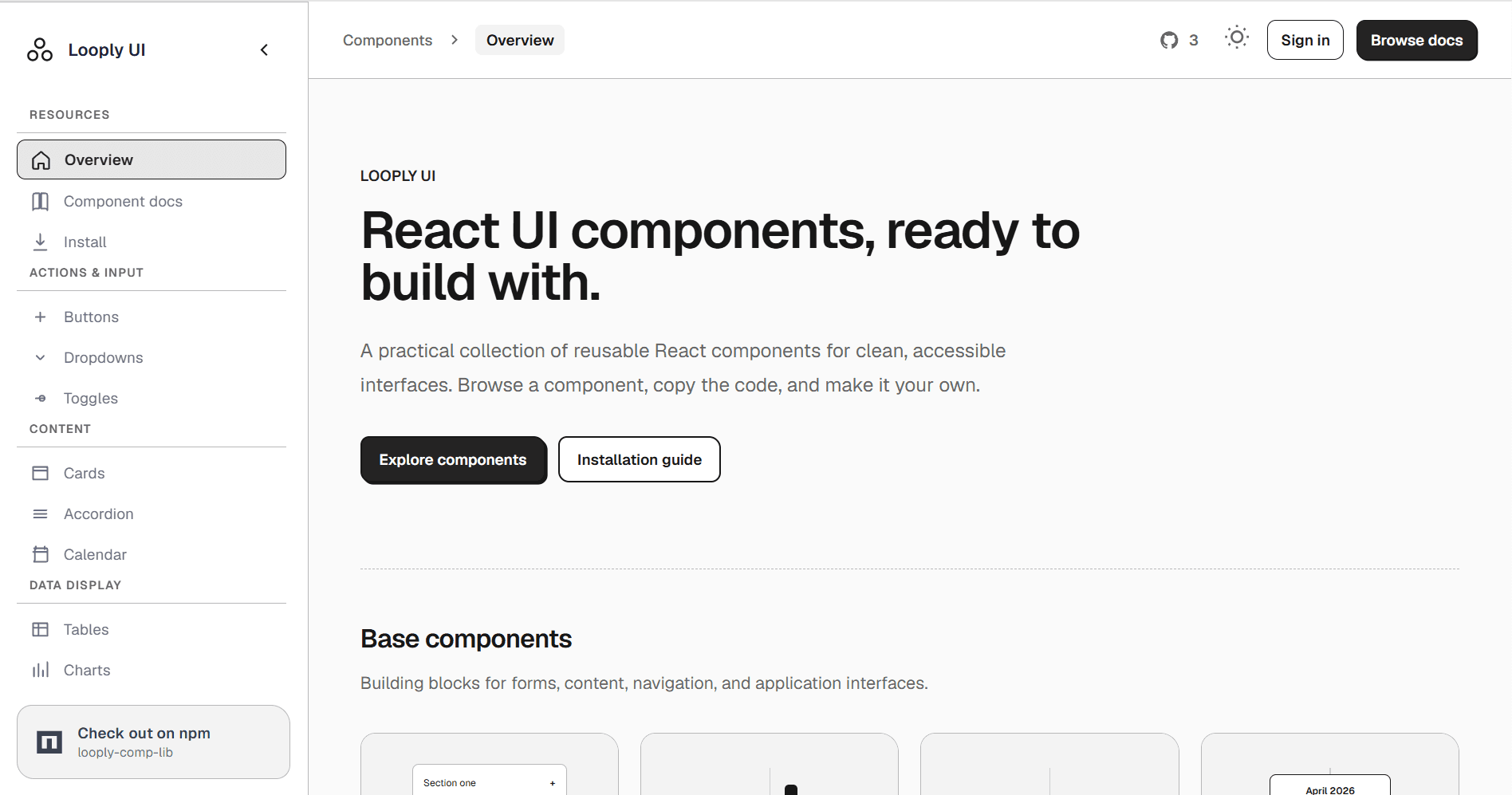Open the Tables sidebar item

tap(152, 629)
